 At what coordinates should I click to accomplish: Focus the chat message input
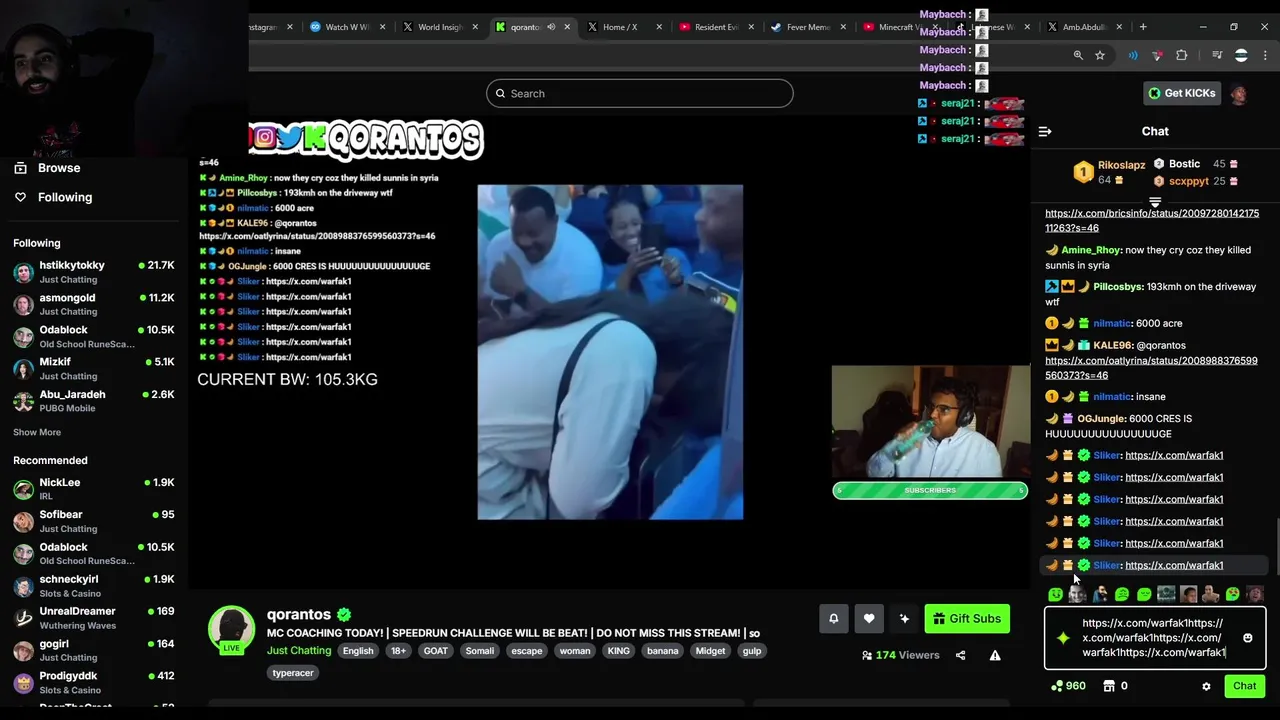1153,638
